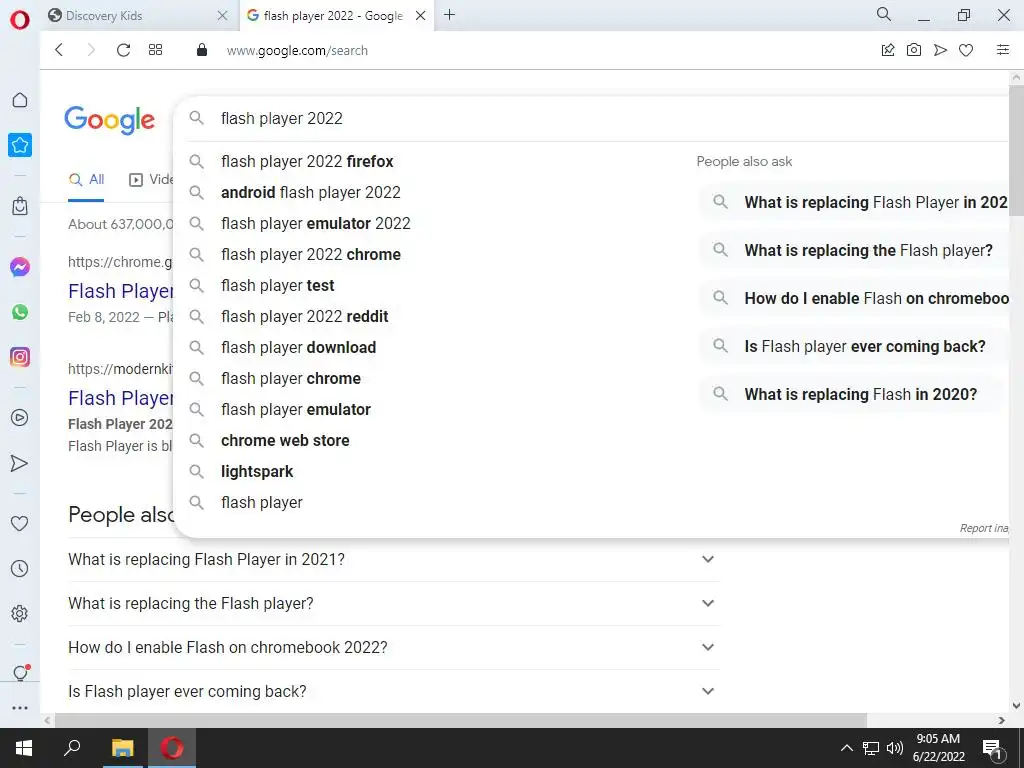Click the send to My Flow toolbar icon

point(940,50)
